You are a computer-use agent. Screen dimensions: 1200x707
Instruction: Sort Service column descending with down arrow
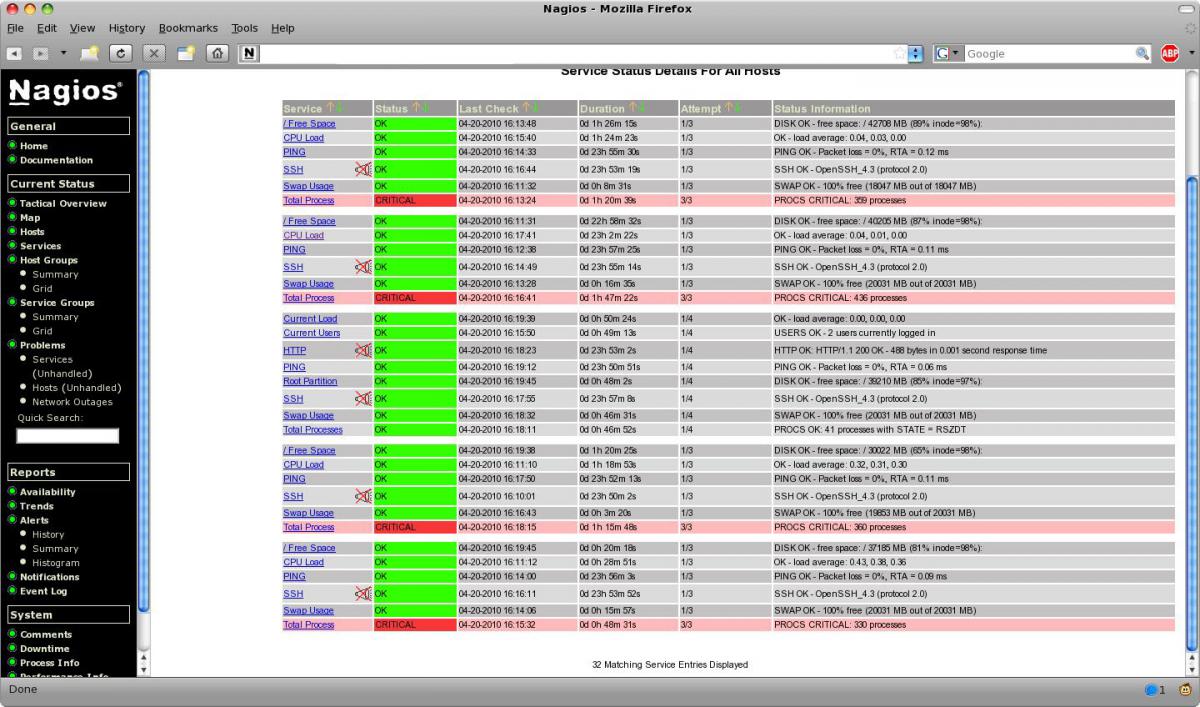[339, 108]
